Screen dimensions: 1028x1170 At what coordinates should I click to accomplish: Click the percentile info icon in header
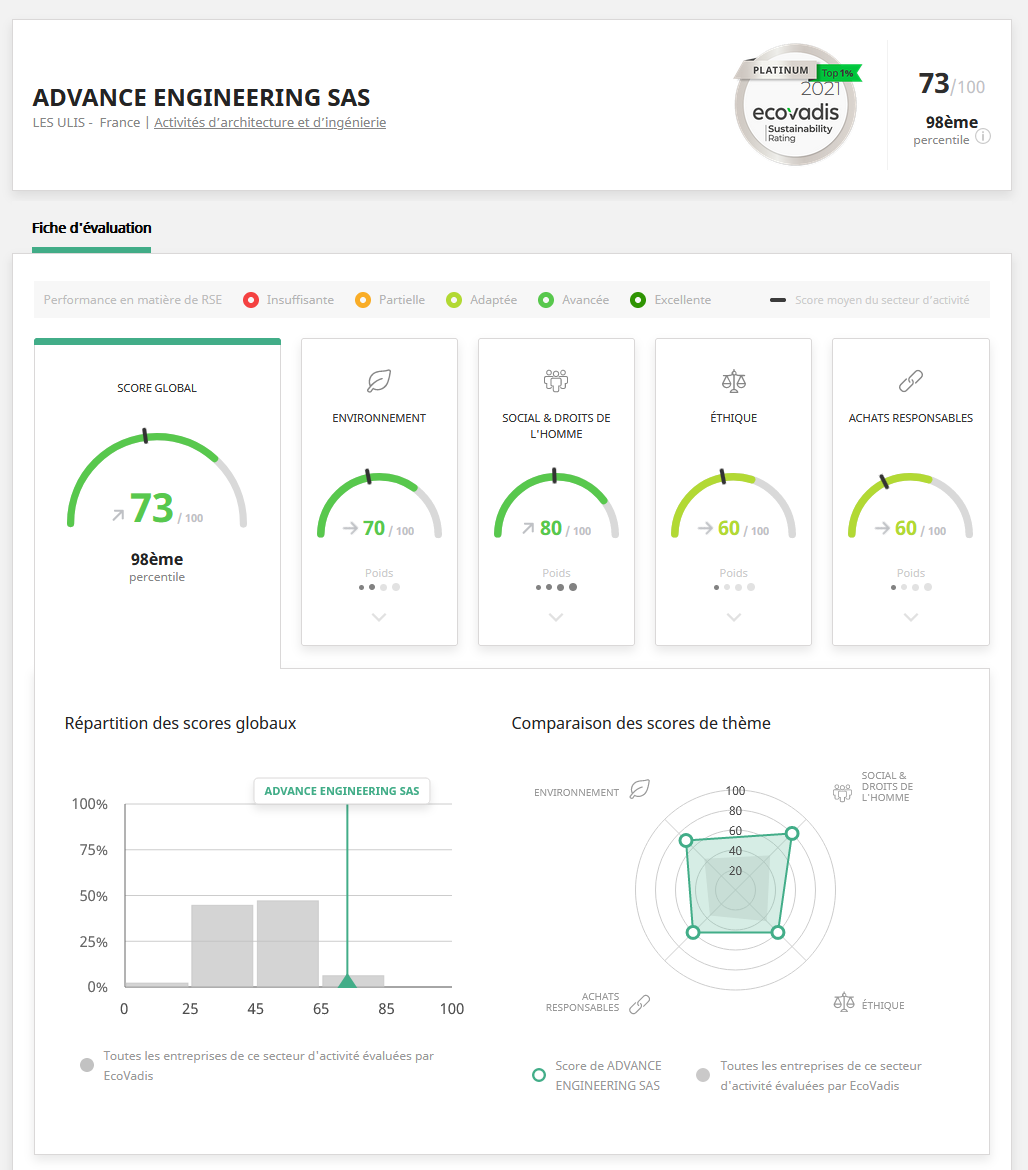(983, 136)
